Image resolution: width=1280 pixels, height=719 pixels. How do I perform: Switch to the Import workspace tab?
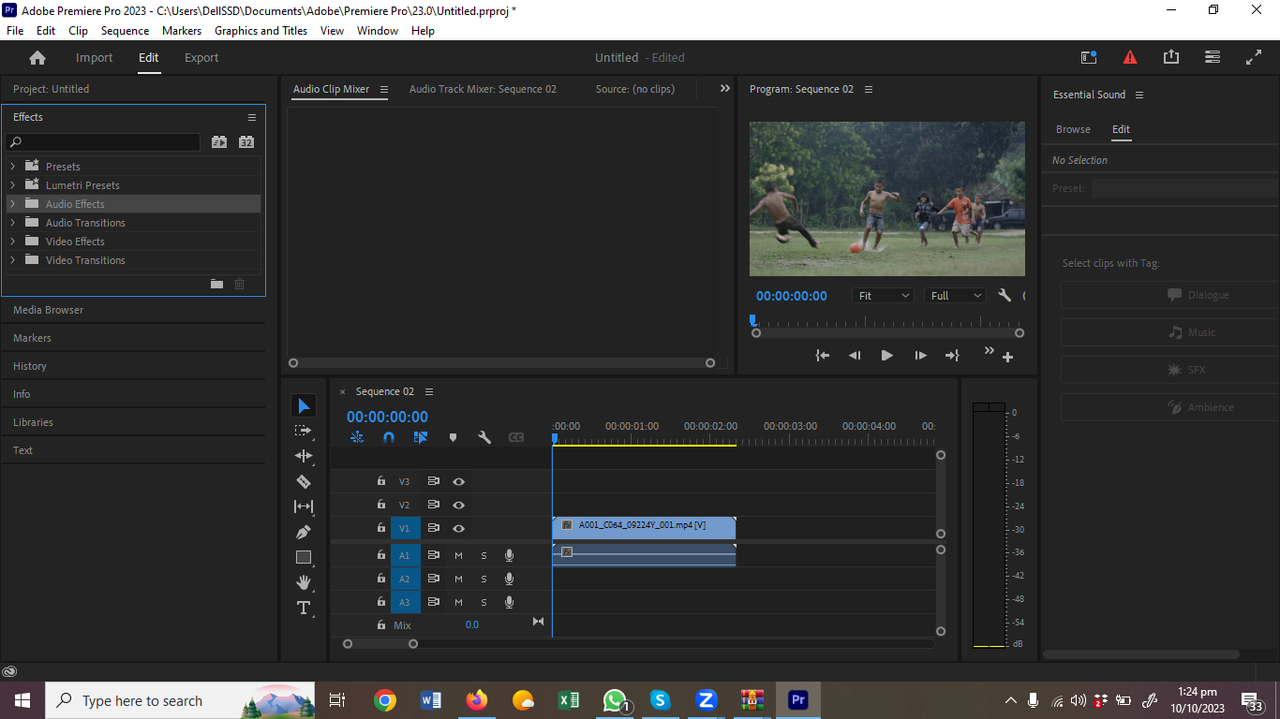(94, 58)
